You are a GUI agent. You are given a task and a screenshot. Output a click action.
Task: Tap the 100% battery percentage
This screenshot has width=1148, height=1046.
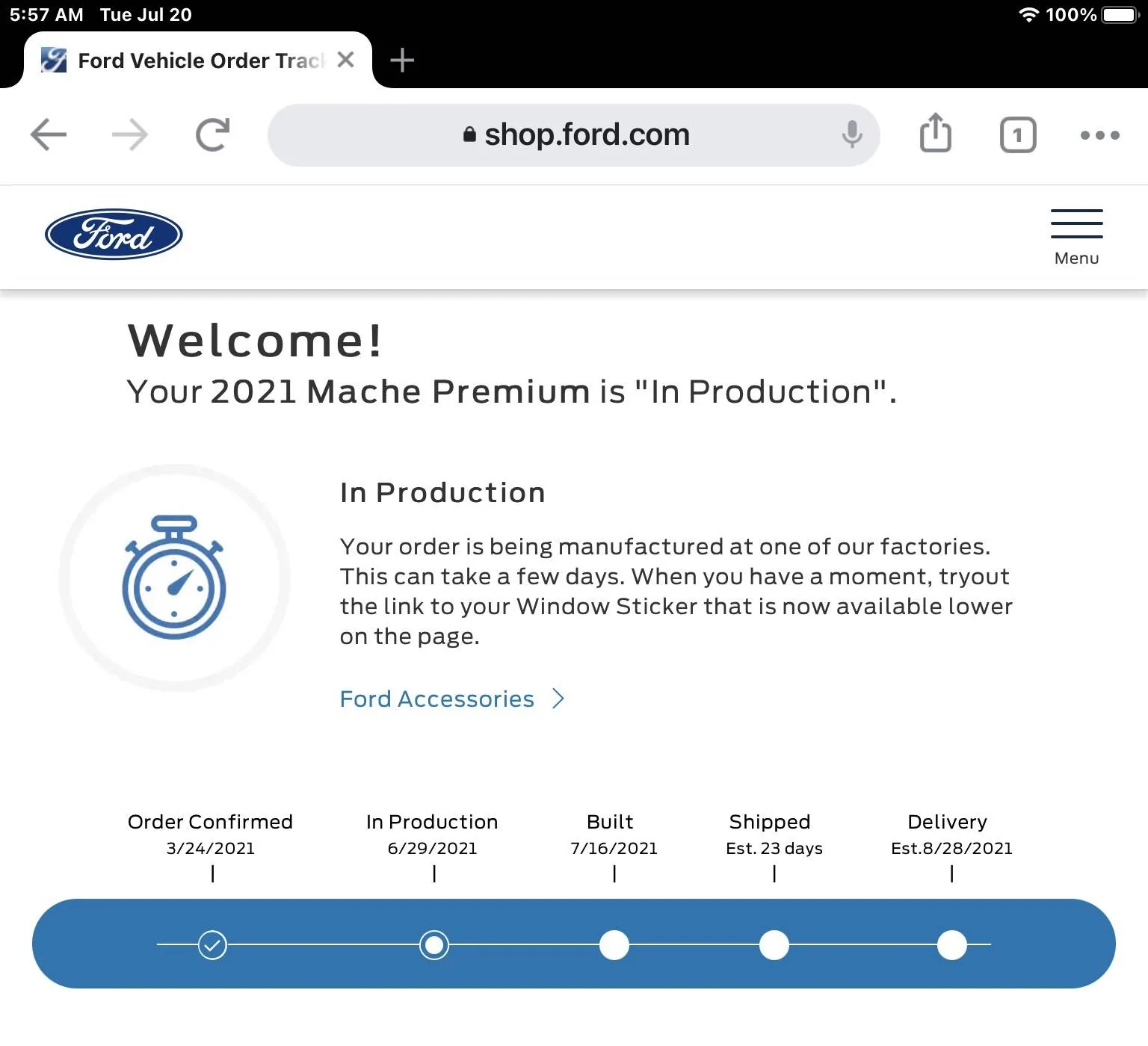point(1071,14)
